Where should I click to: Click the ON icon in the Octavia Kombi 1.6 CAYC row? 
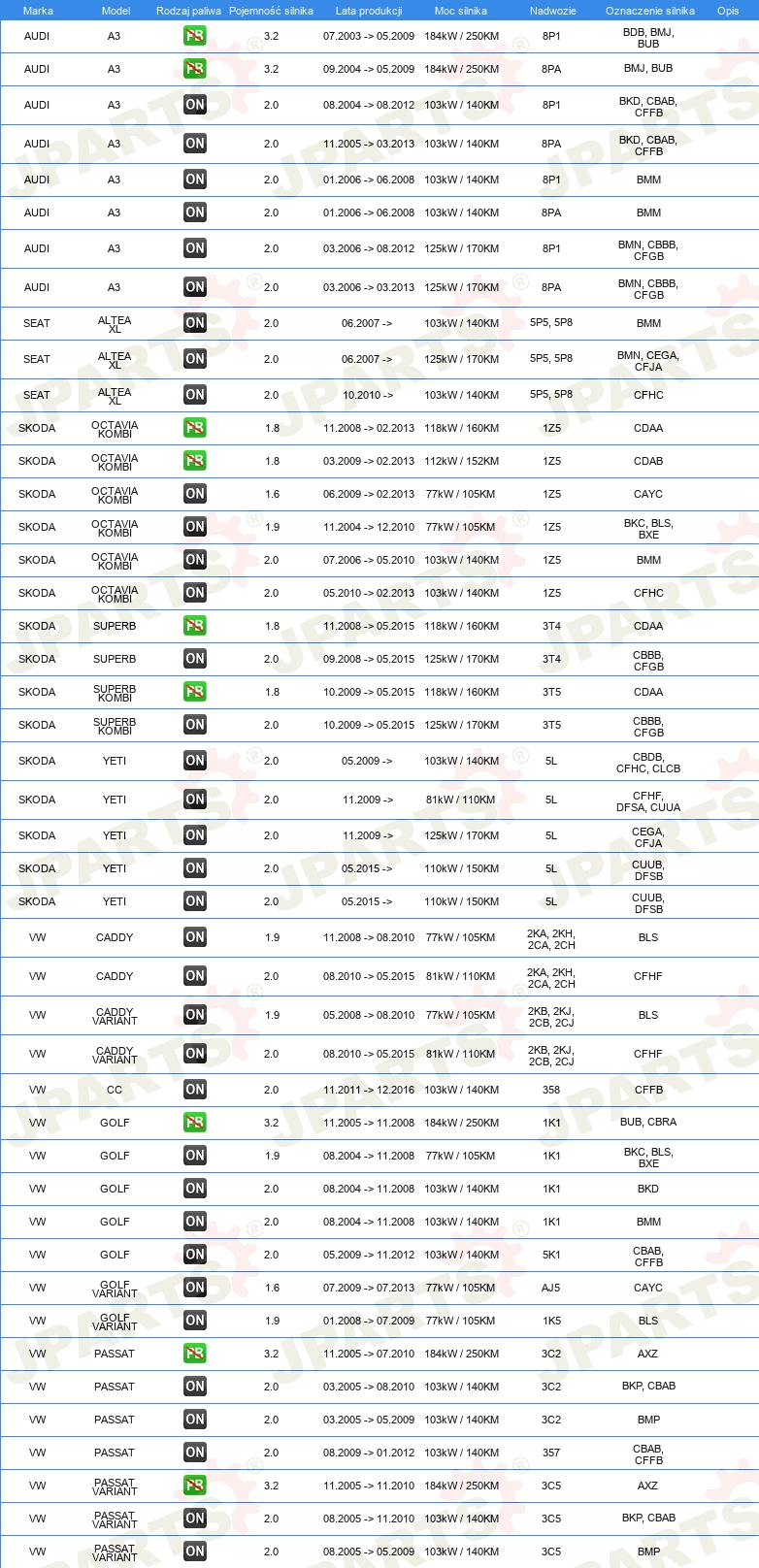[195, 494]
